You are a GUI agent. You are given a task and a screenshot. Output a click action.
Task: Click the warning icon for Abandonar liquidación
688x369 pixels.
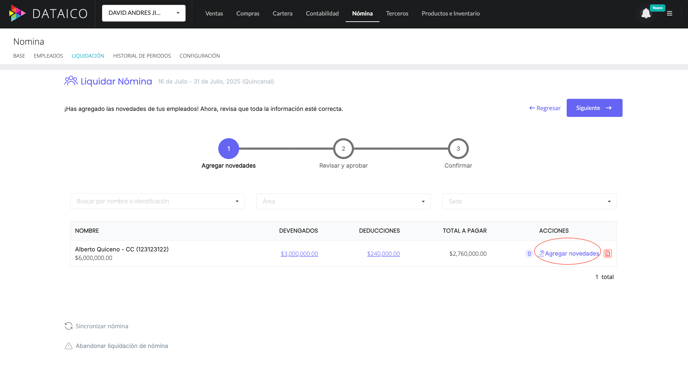(68, 346)
